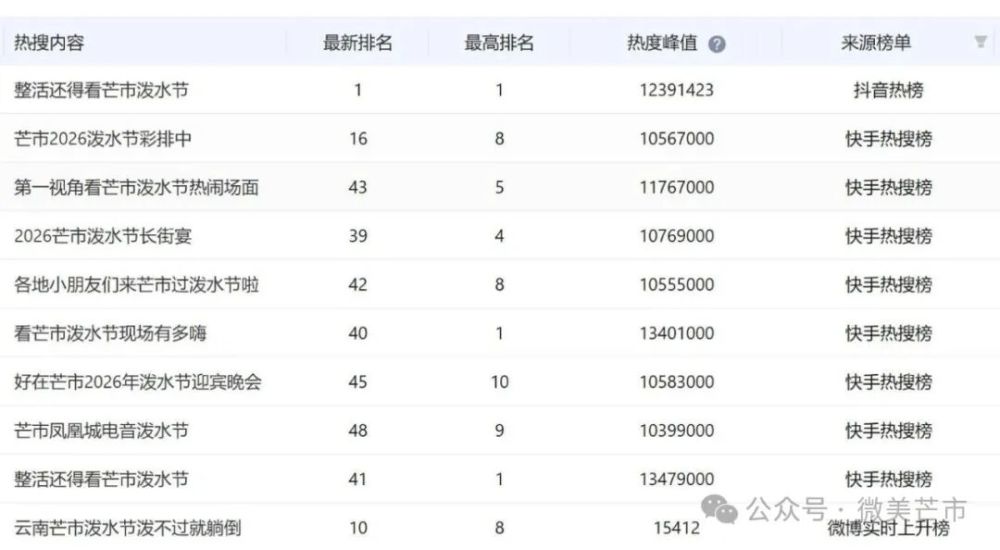Click the WeChat logo in the watermark
This screenshot has width=1000, height=550.
(720, 510)
